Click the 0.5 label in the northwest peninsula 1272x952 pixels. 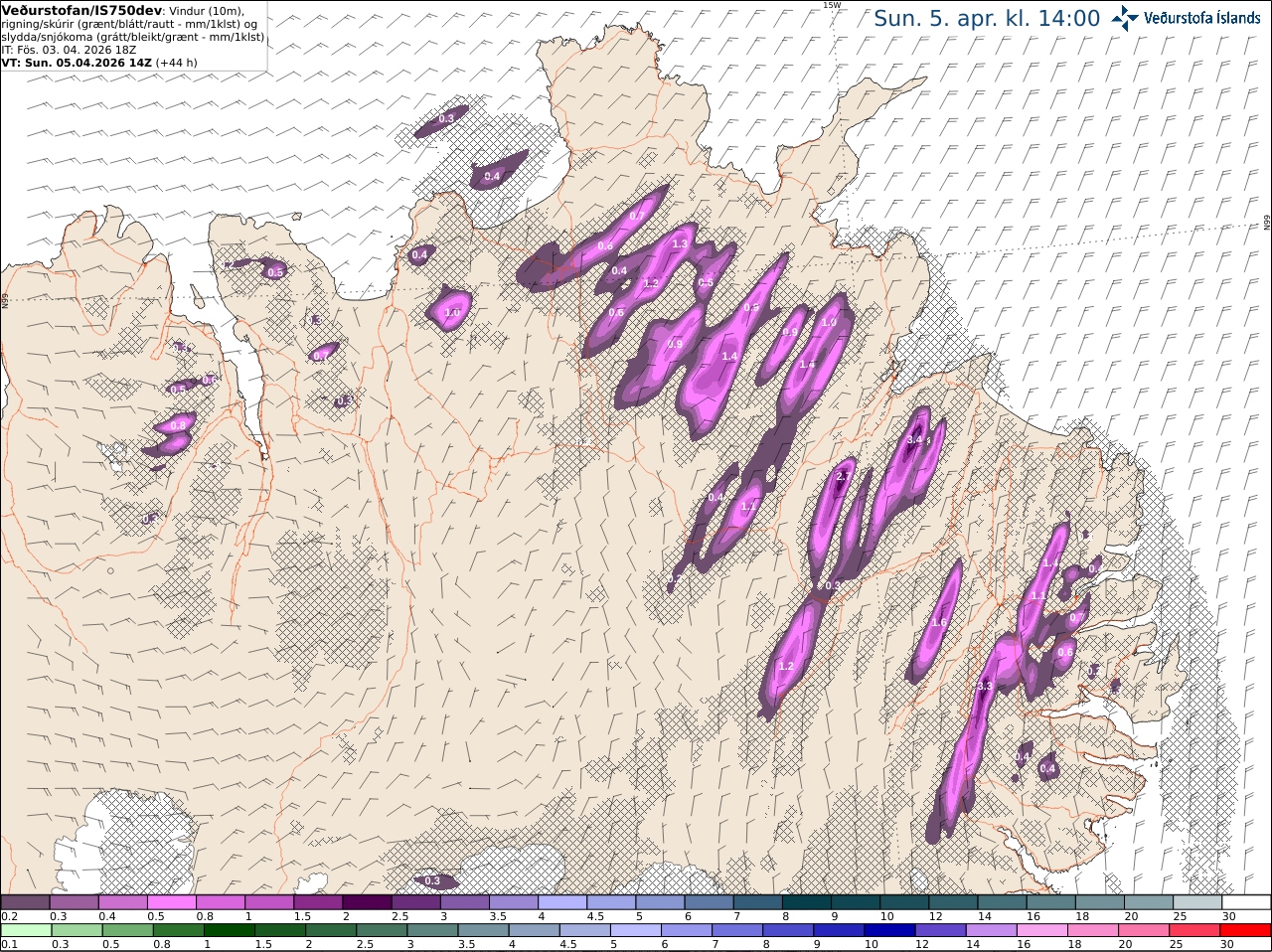275,272
